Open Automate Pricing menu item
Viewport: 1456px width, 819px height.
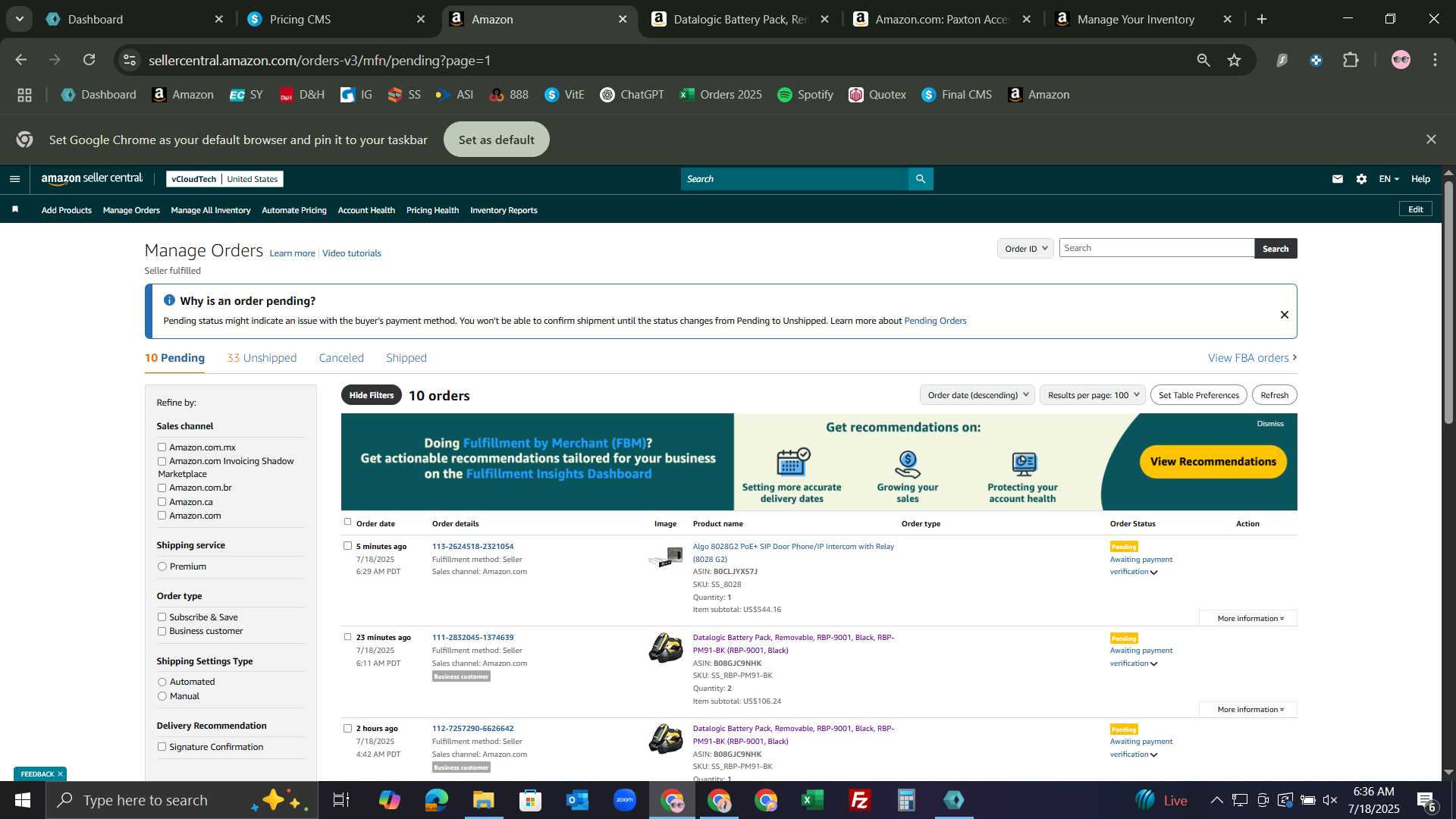coord(294,210)
